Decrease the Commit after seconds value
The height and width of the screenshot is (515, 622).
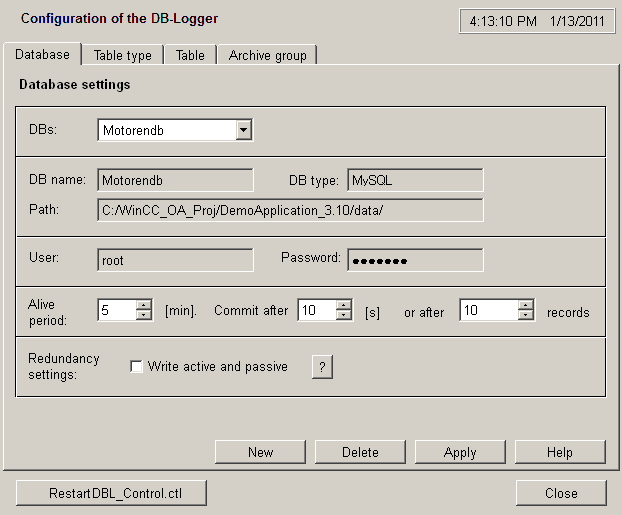pyautogui.click(x=344, y=316)
